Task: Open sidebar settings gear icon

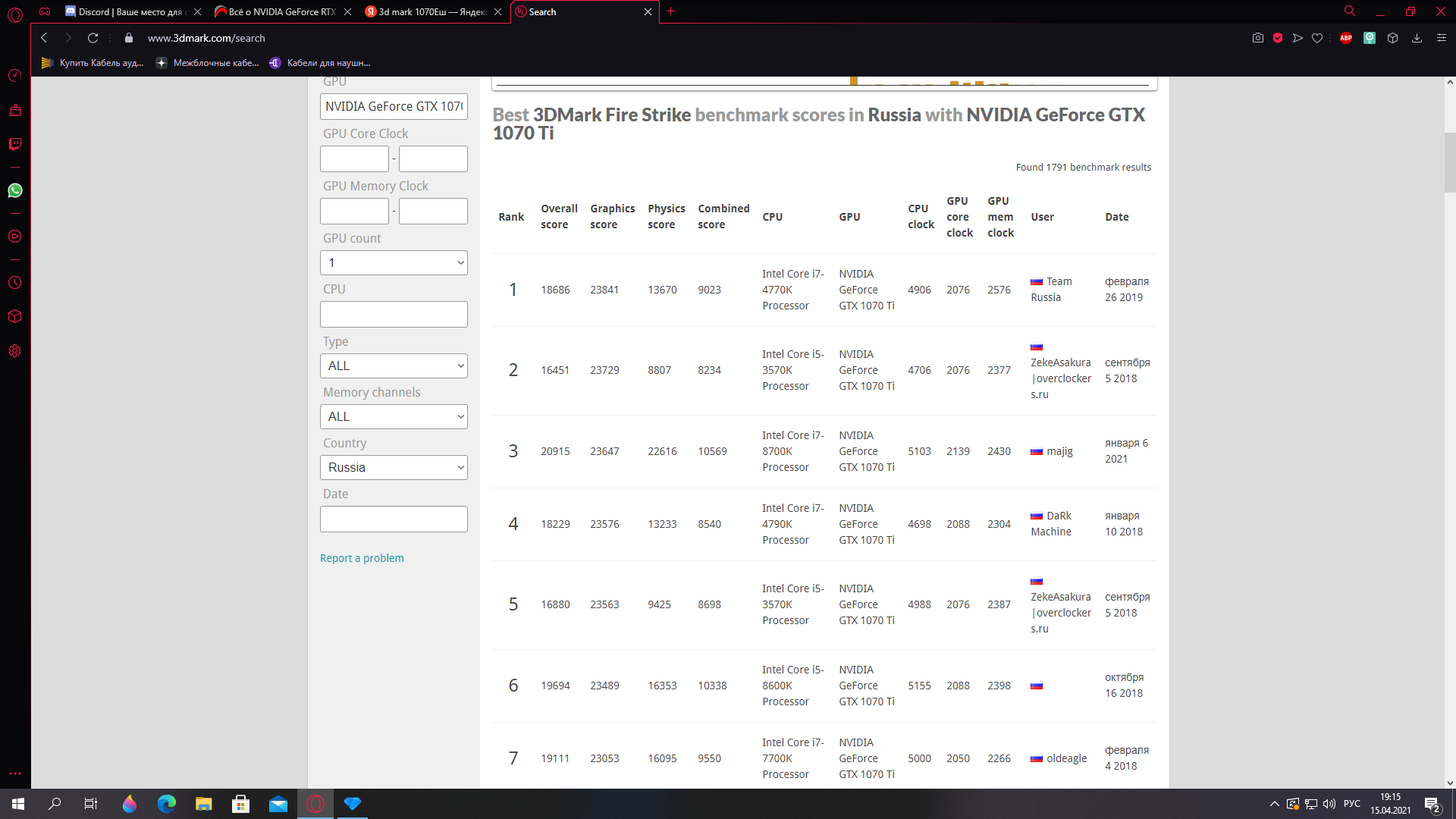Action: [x=14, y=351]
